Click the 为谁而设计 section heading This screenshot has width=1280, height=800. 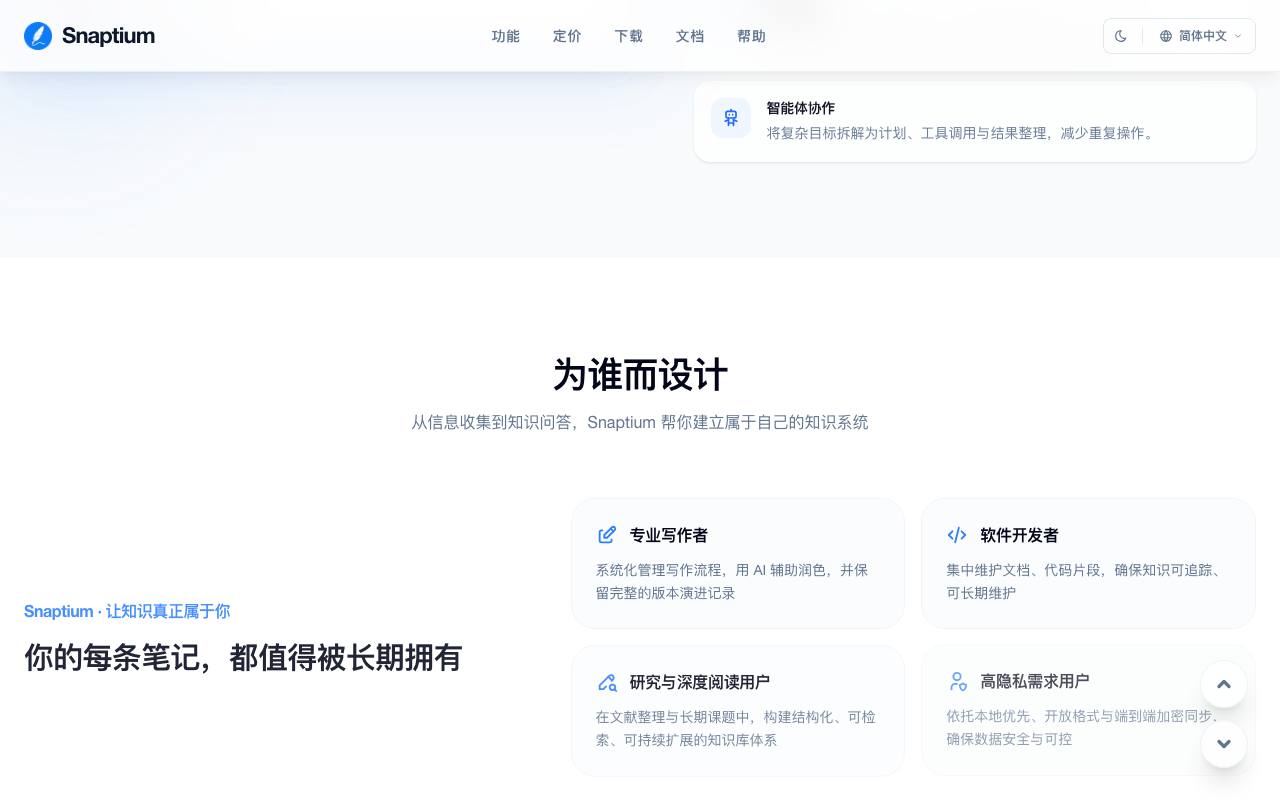coord(640,375)
